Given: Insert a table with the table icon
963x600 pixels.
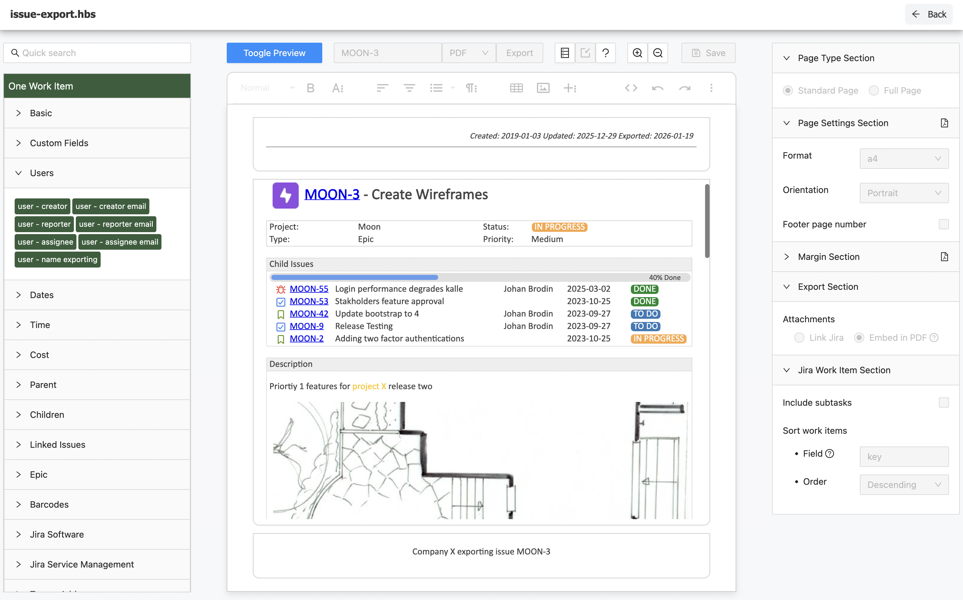Looking at the screenshot, I should [x=517, y=88].
